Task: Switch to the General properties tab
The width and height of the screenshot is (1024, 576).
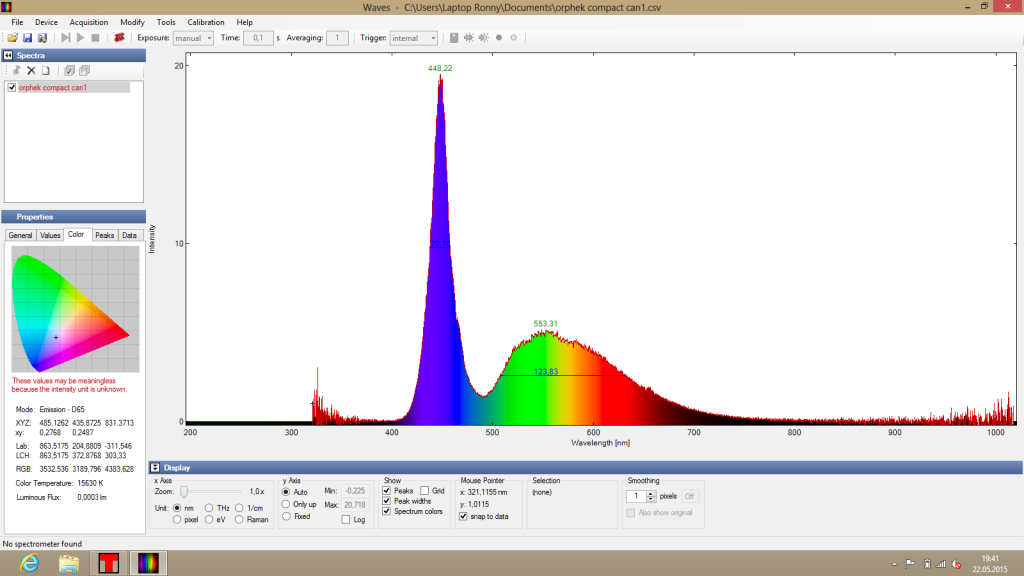Action: pyautogui.click(x=20, y=235)
